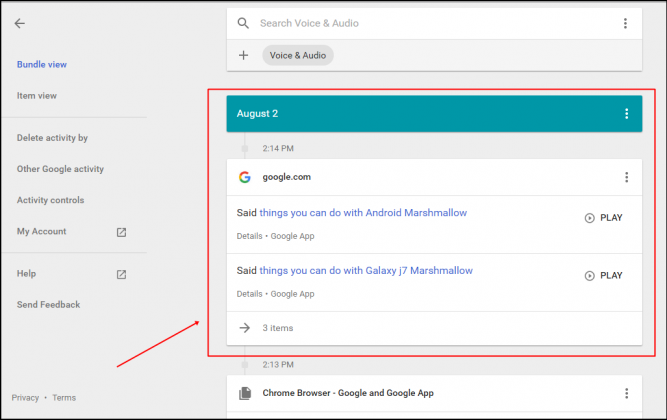The image size is (667, 420).
Task: Play the Android Marshmallow voice recording
Action: 604,218
